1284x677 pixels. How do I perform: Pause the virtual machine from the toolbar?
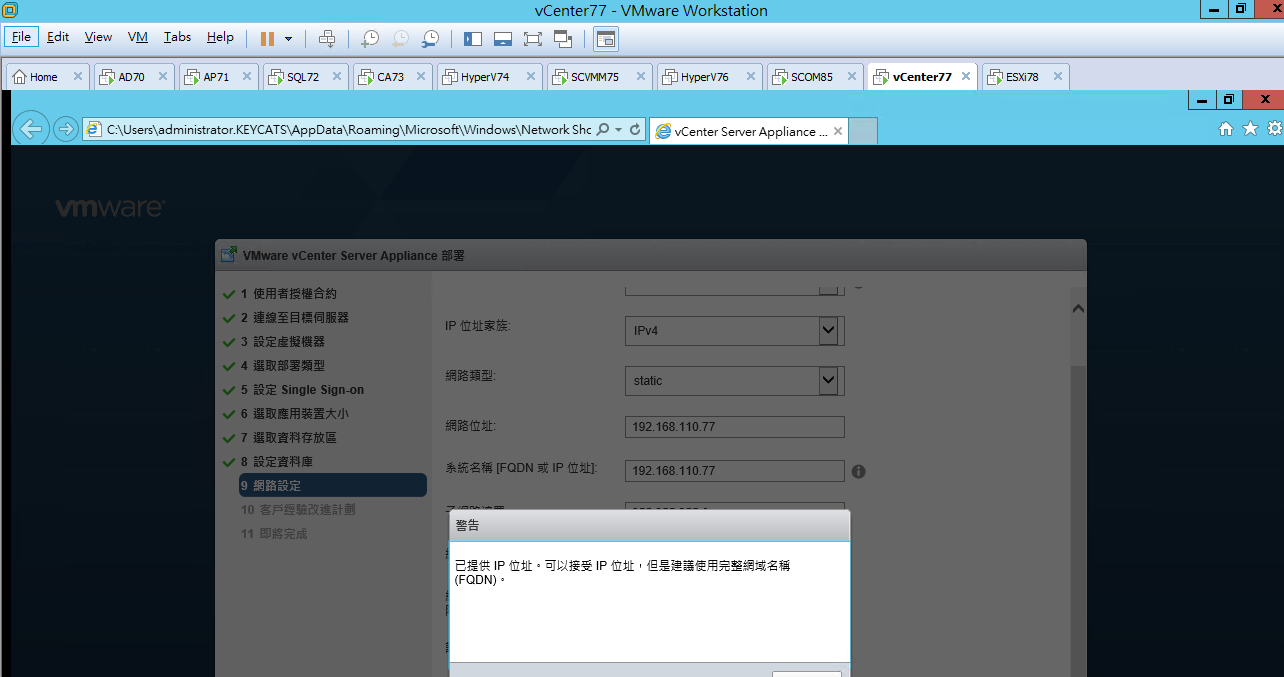pyautogui.click(x=267, y=38)
